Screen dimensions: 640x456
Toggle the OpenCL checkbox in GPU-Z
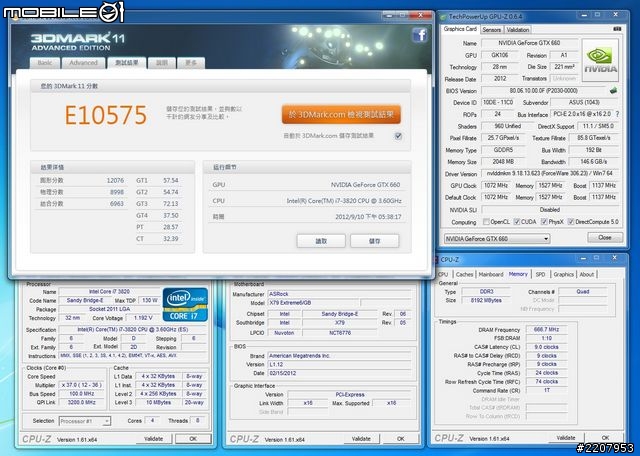[486, 222]
